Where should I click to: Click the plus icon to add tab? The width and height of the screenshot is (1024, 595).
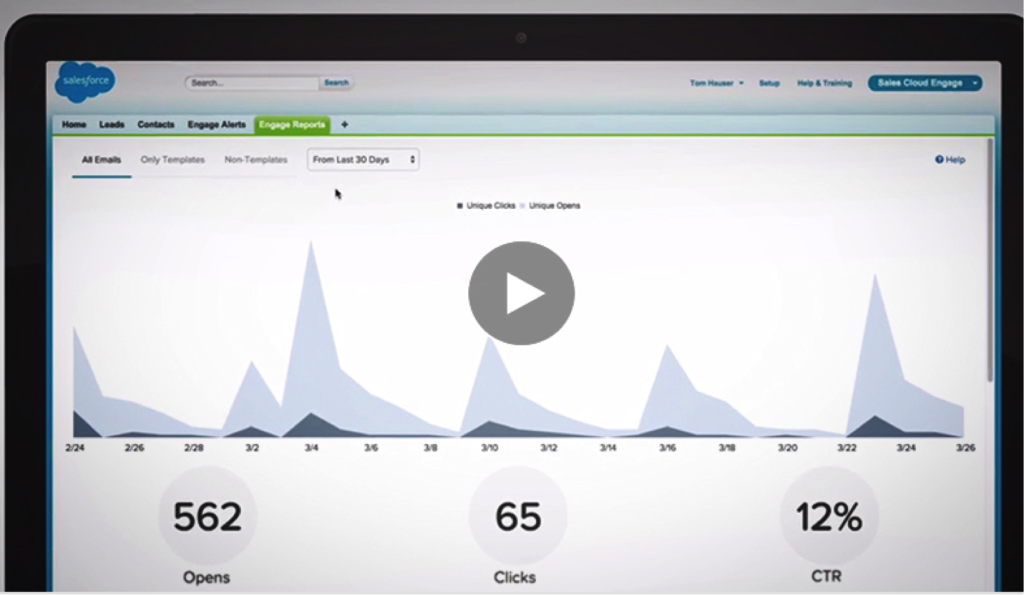(345, 125)
